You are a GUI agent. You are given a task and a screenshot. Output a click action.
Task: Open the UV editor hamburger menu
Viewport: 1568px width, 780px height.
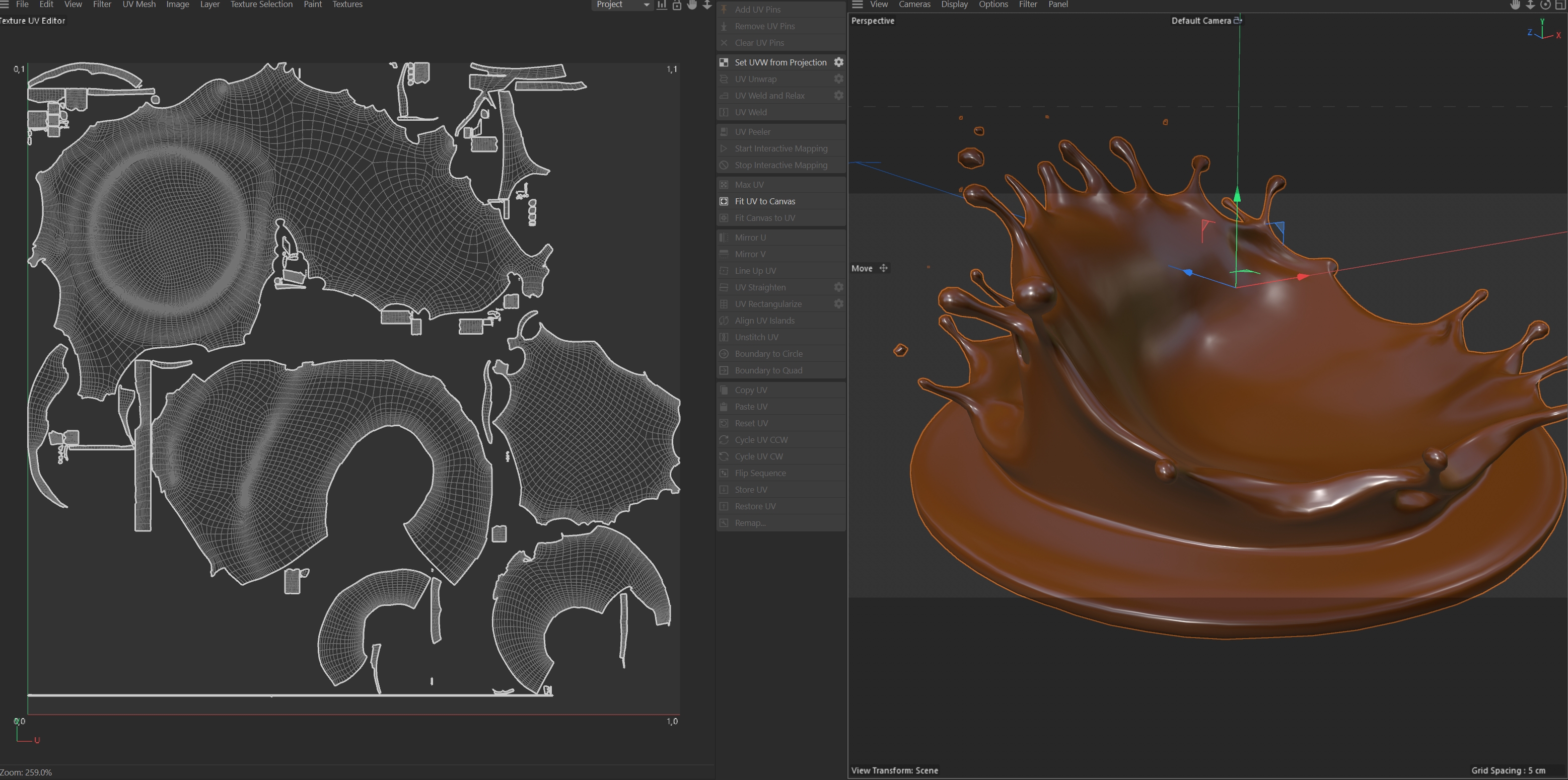(x=4, y=4)
